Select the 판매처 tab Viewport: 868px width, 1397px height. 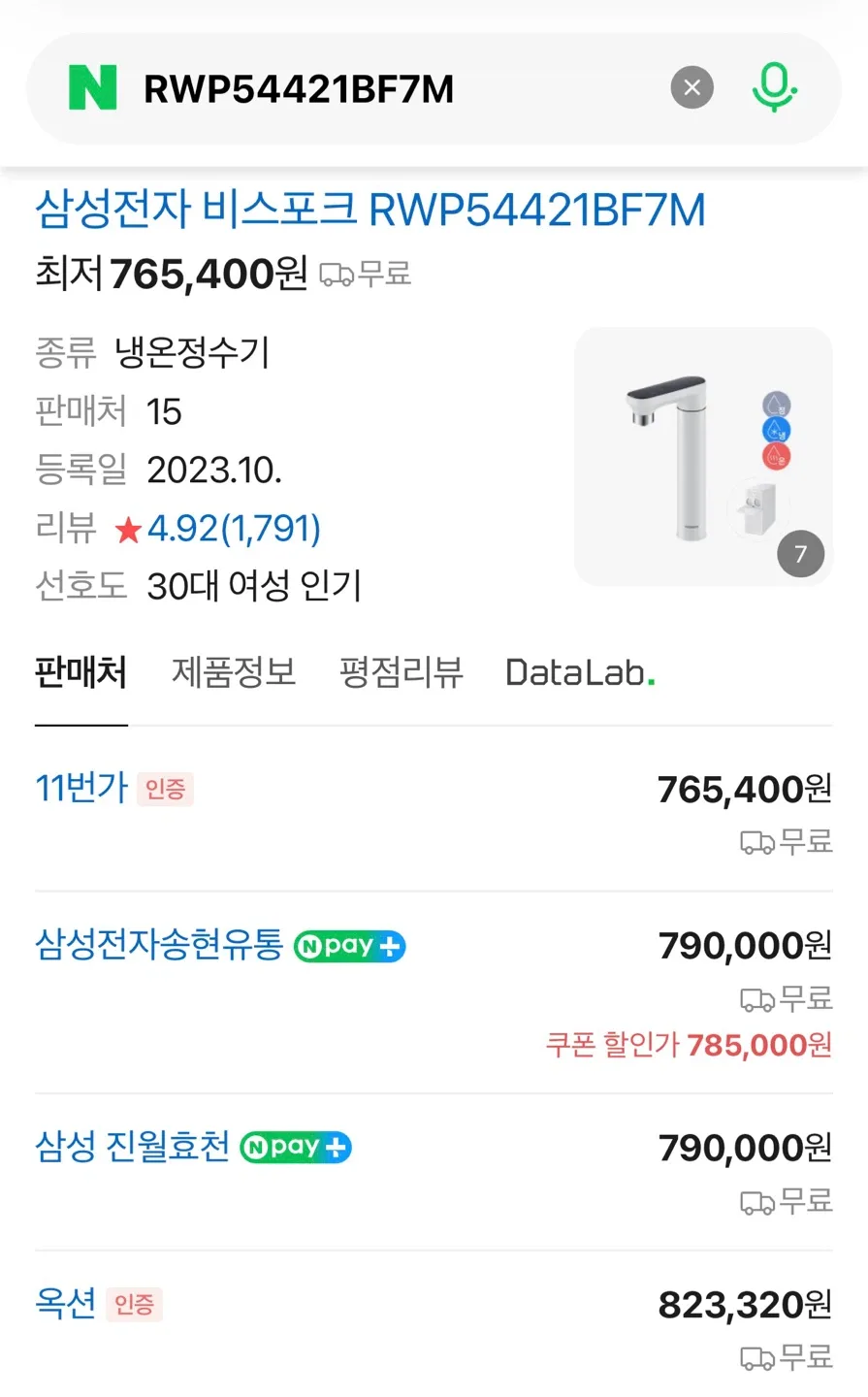(x=80, y=672)
